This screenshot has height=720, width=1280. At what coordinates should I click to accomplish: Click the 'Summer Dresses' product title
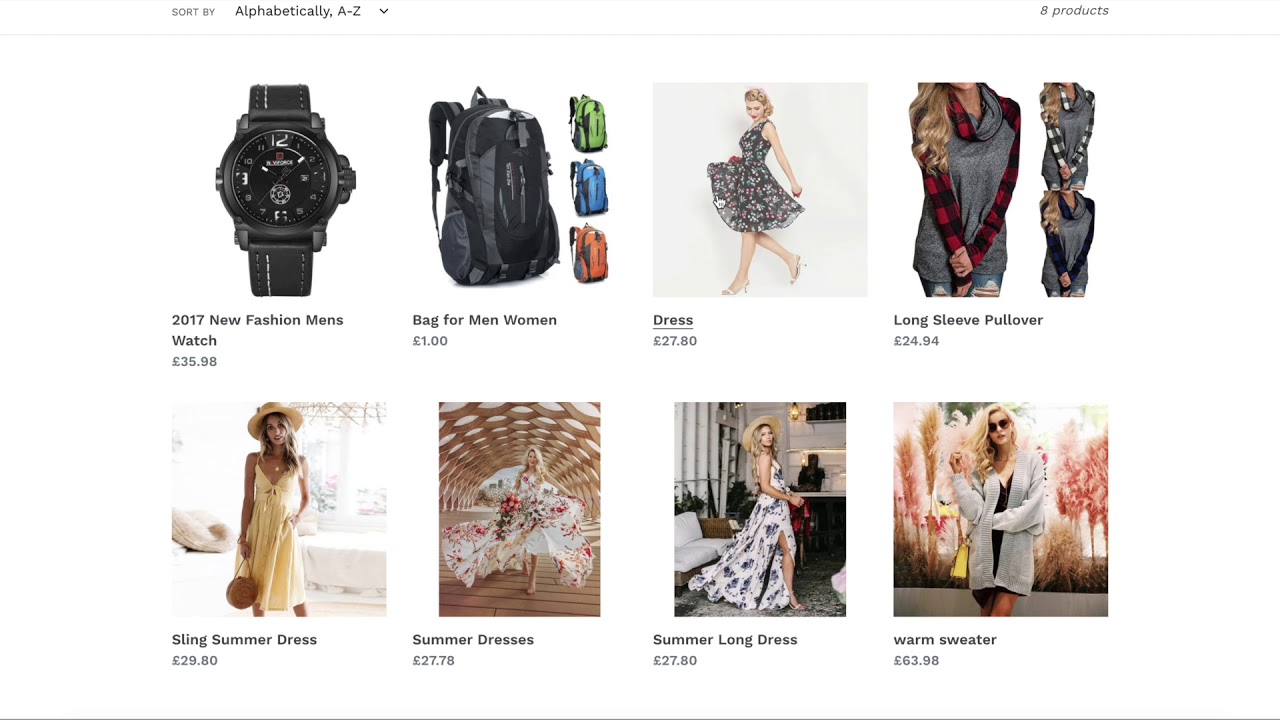click(x=473, y=639)
